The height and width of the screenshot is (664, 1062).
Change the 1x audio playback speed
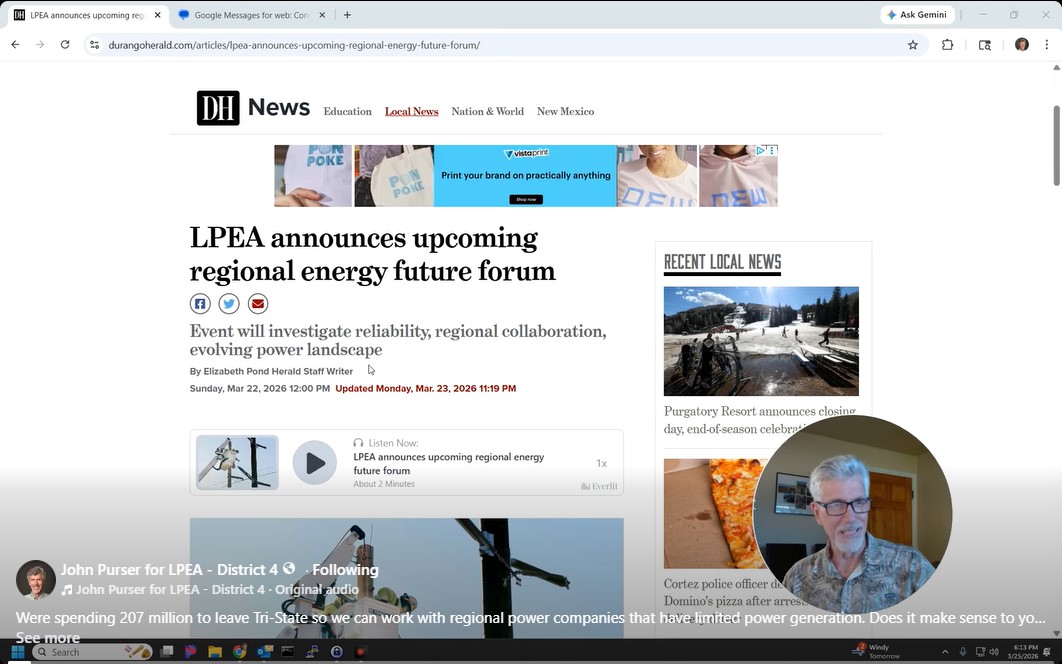pos(601,463)
